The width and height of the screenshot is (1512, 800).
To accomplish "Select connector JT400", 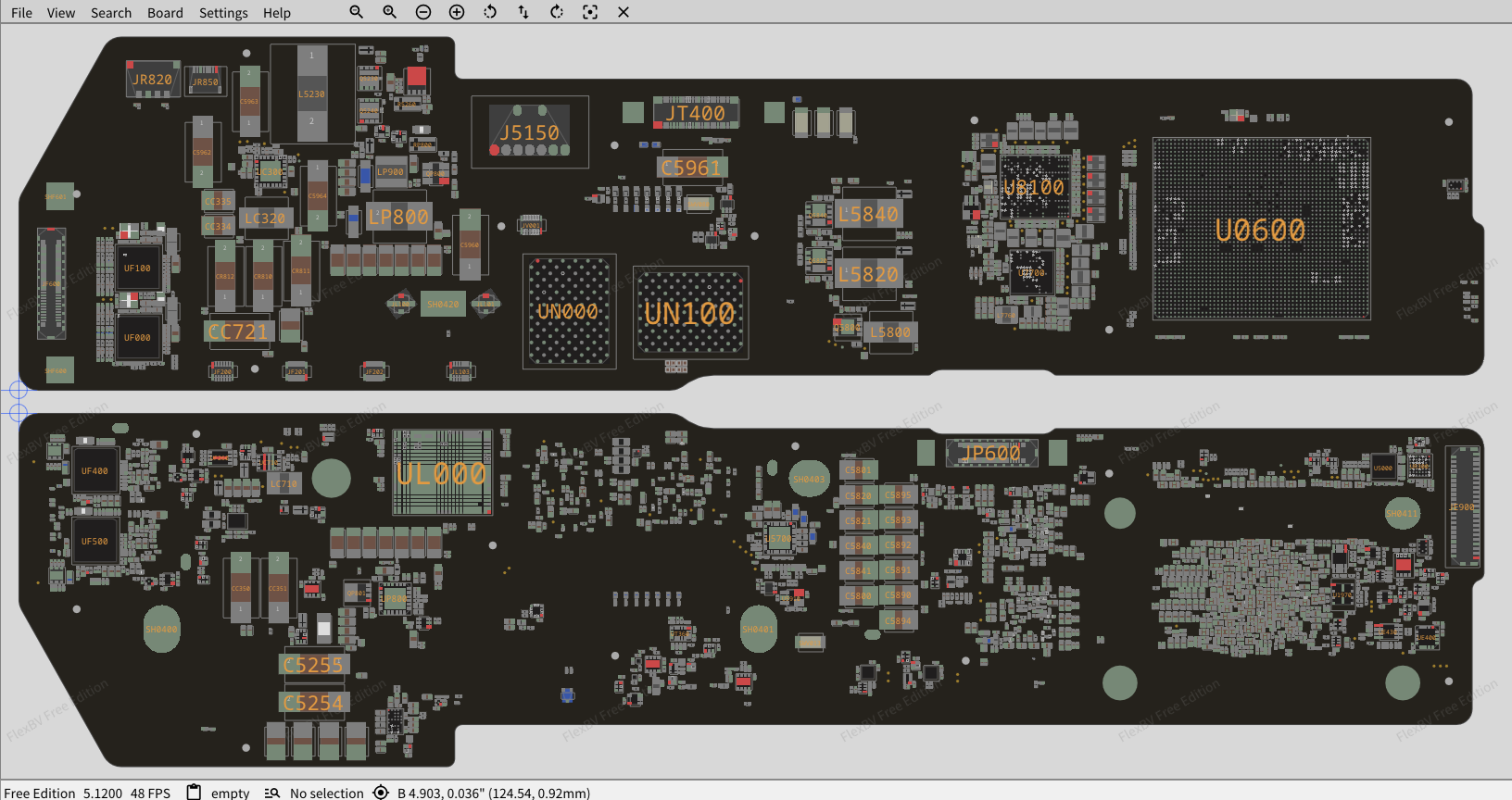I will click(696, 113).
